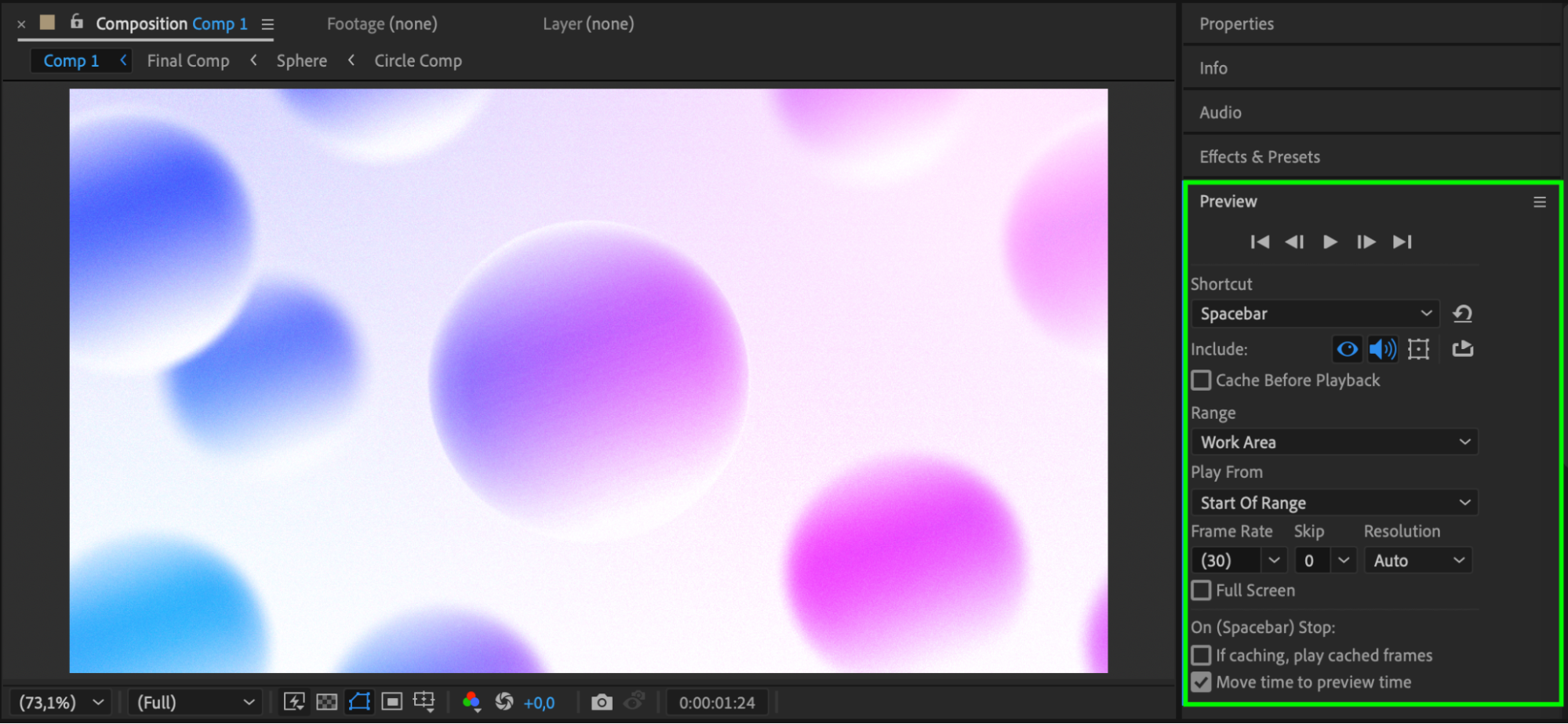Screen dimensions: 1568x724
Task: Open the show channel RGB color icon
Action: point(471,701)
